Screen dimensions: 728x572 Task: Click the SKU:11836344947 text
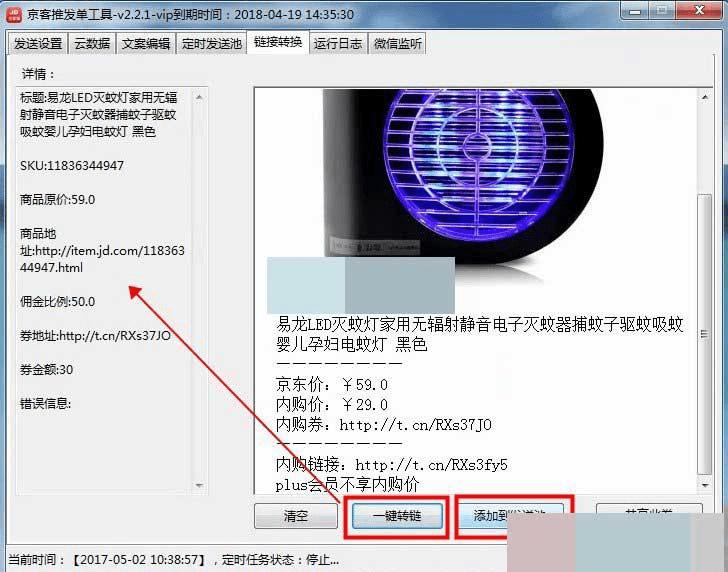click(x=72, y=166)
